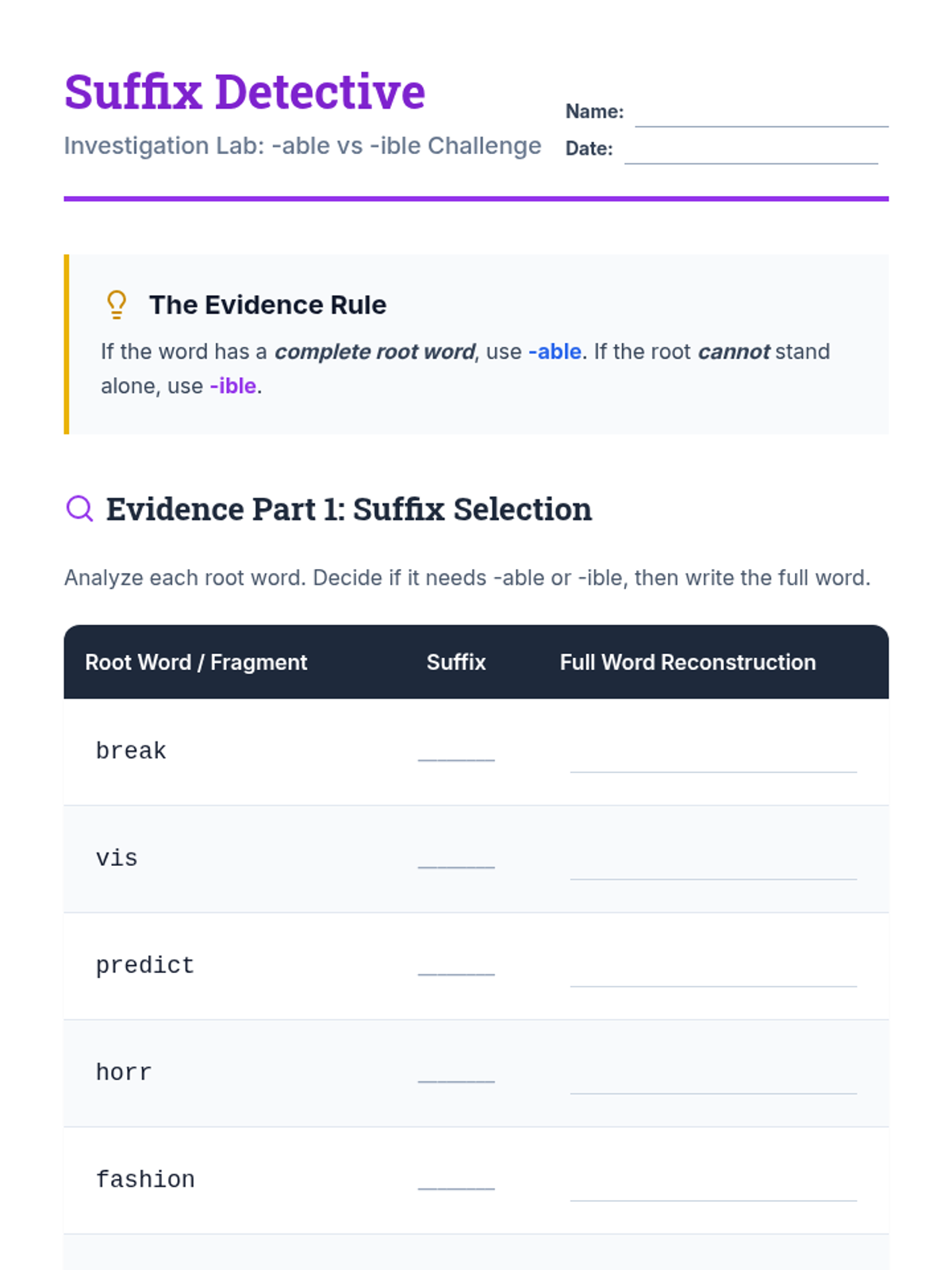Click the Suffix Detective title
The width and height of the screenshot is (952, 1270).
click(x=244, y=91)
